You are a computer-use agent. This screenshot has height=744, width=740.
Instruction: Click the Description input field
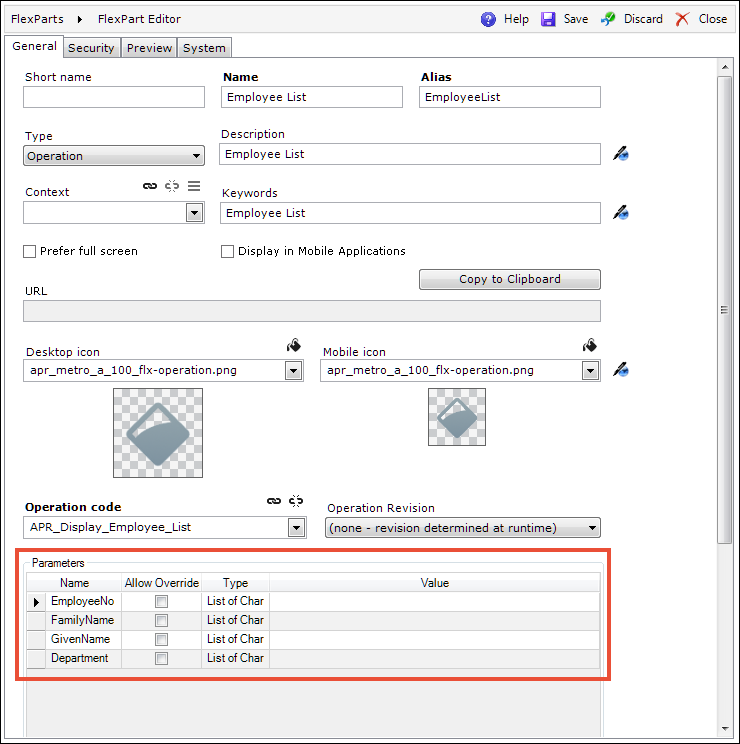(410, 154)
